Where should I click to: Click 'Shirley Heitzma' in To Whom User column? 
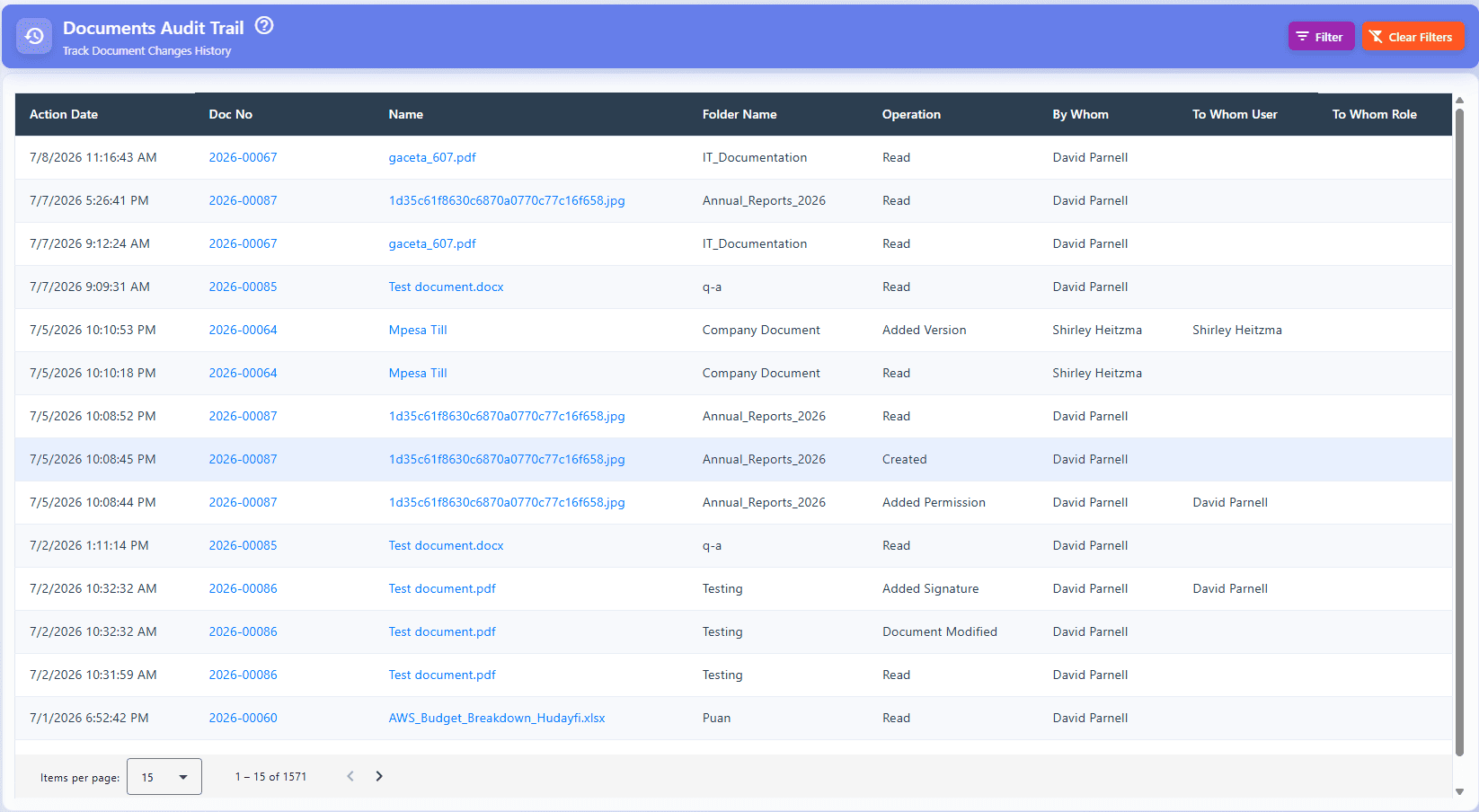point(1237,330)
